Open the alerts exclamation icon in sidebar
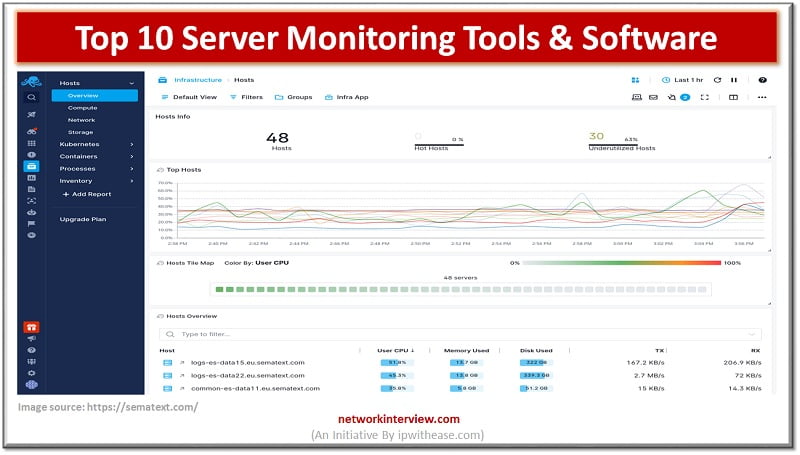The height and width of the screenshot is (455, 800). [x=32, y=155]
